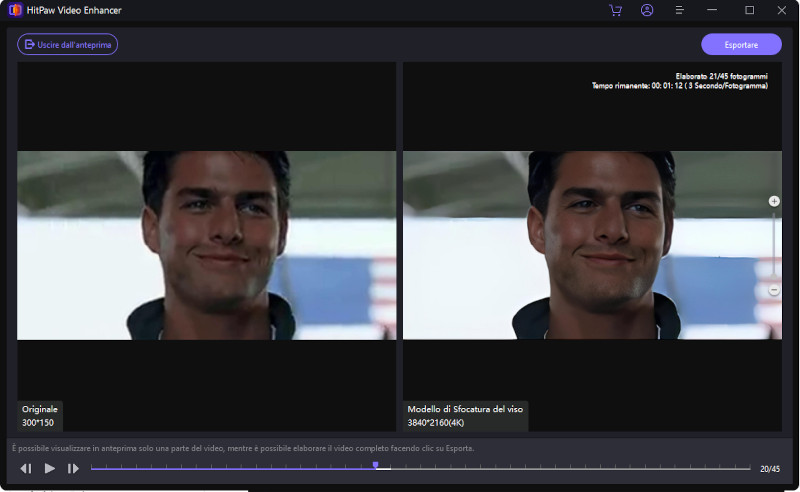Click the unplayed portion of the timeline

pyautogui.click(x=560, y=468)
